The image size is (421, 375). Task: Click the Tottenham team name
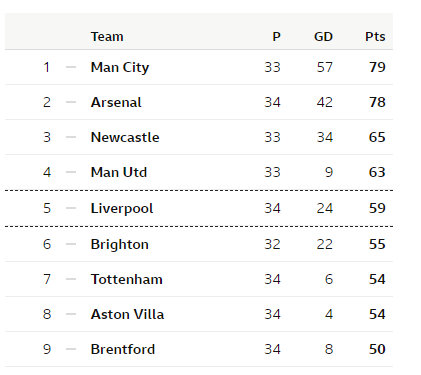coord(127,279)
